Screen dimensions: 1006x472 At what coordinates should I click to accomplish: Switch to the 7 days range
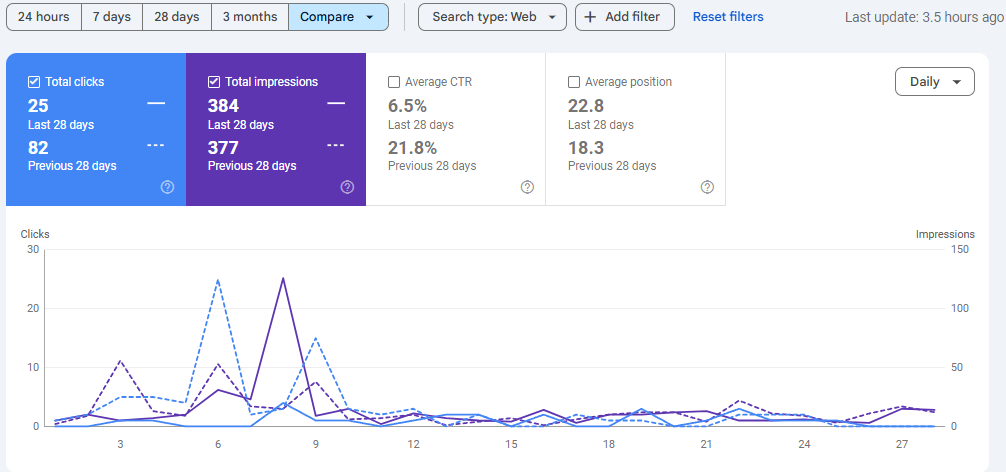(111, 17)
